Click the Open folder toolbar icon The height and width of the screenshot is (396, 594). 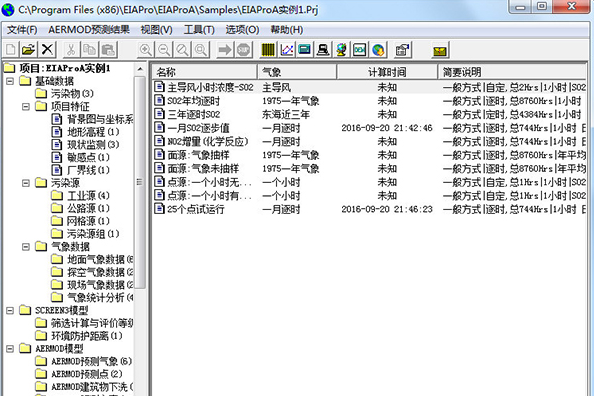click(x=29, y=50)
